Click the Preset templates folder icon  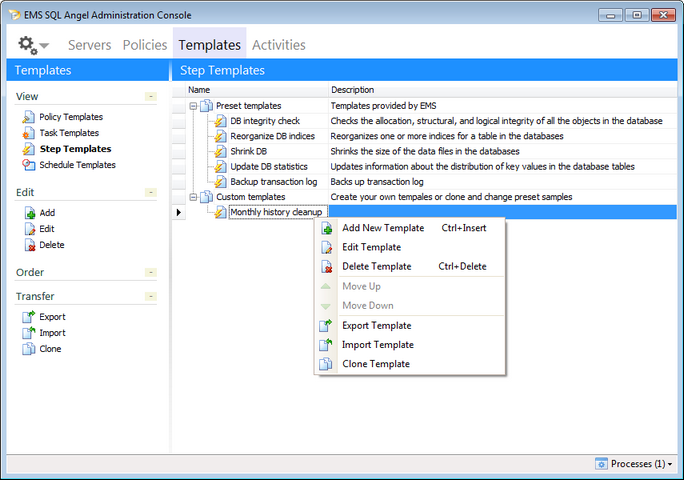click(206, 106)
